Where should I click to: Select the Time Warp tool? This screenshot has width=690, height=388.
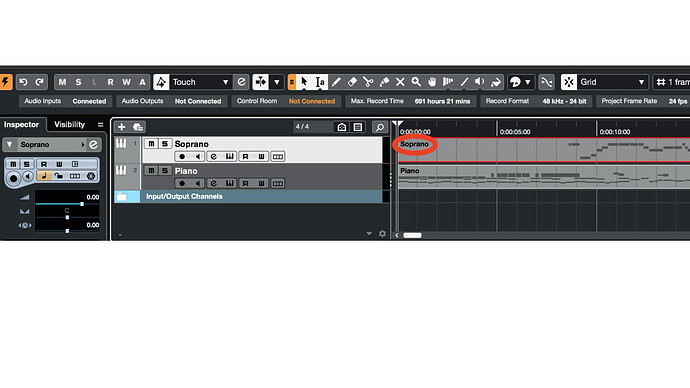click(448, 82)
